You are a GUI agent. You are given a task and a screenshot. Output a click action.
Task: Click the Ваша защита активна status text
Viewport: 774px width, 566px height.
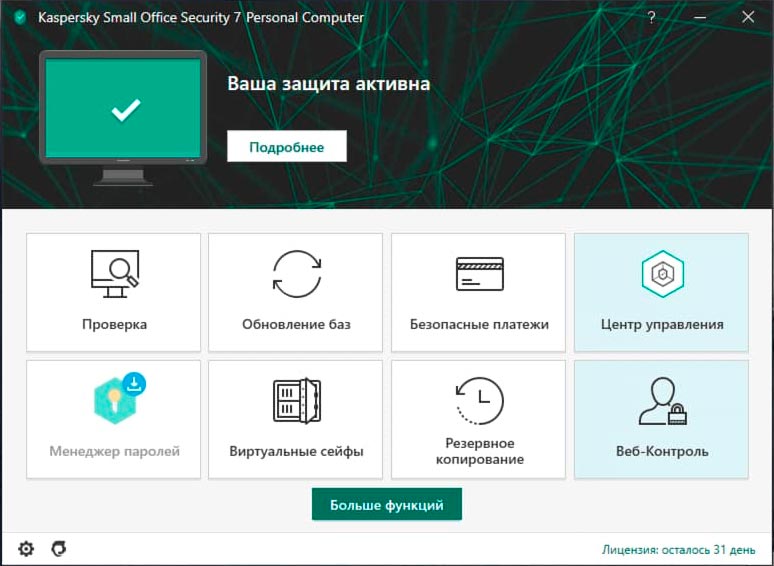pos(328,84)
